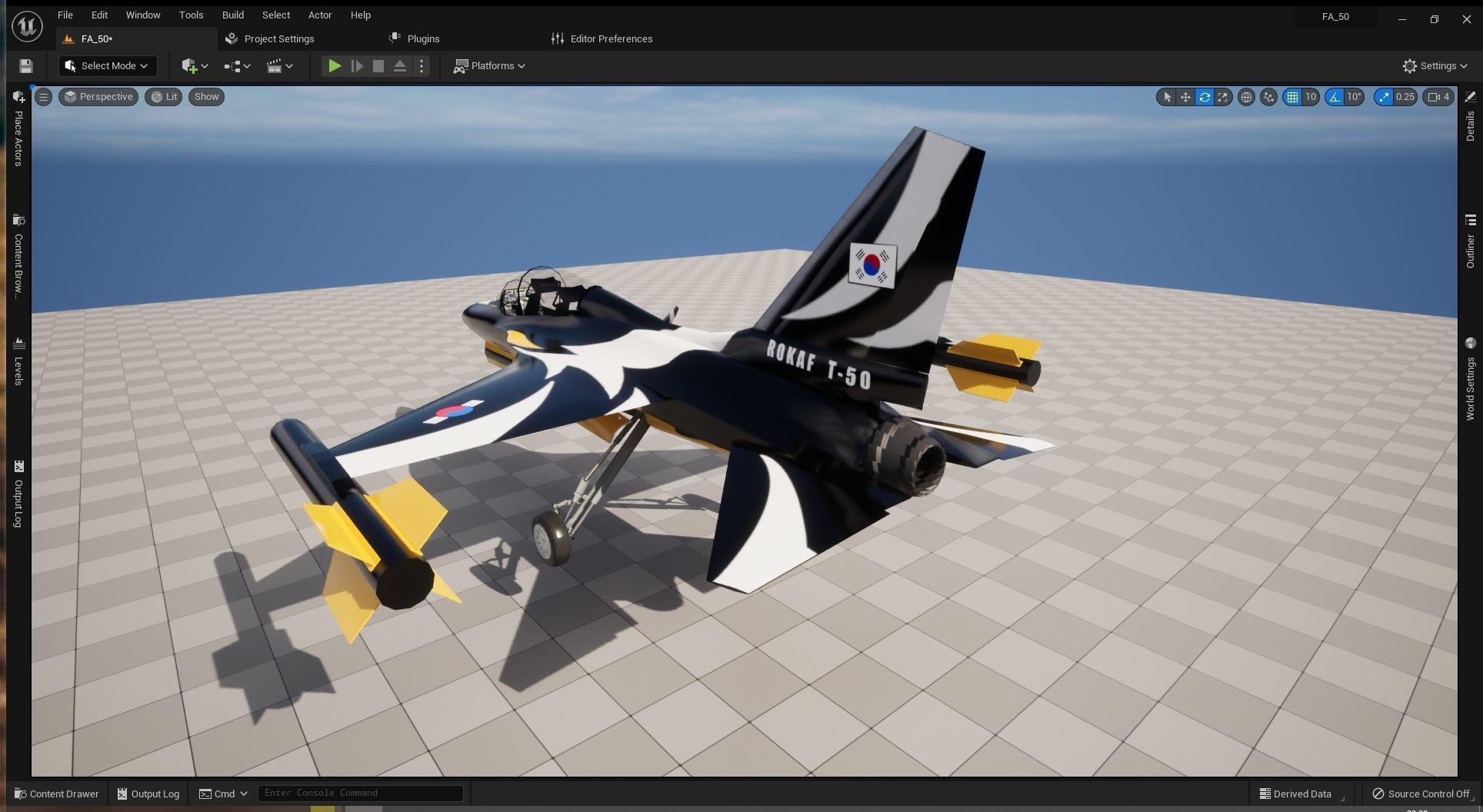This screenshot has width=1483, height=812.
Task: Start Play in Editor with green arrow
Action: click(335, 66)
